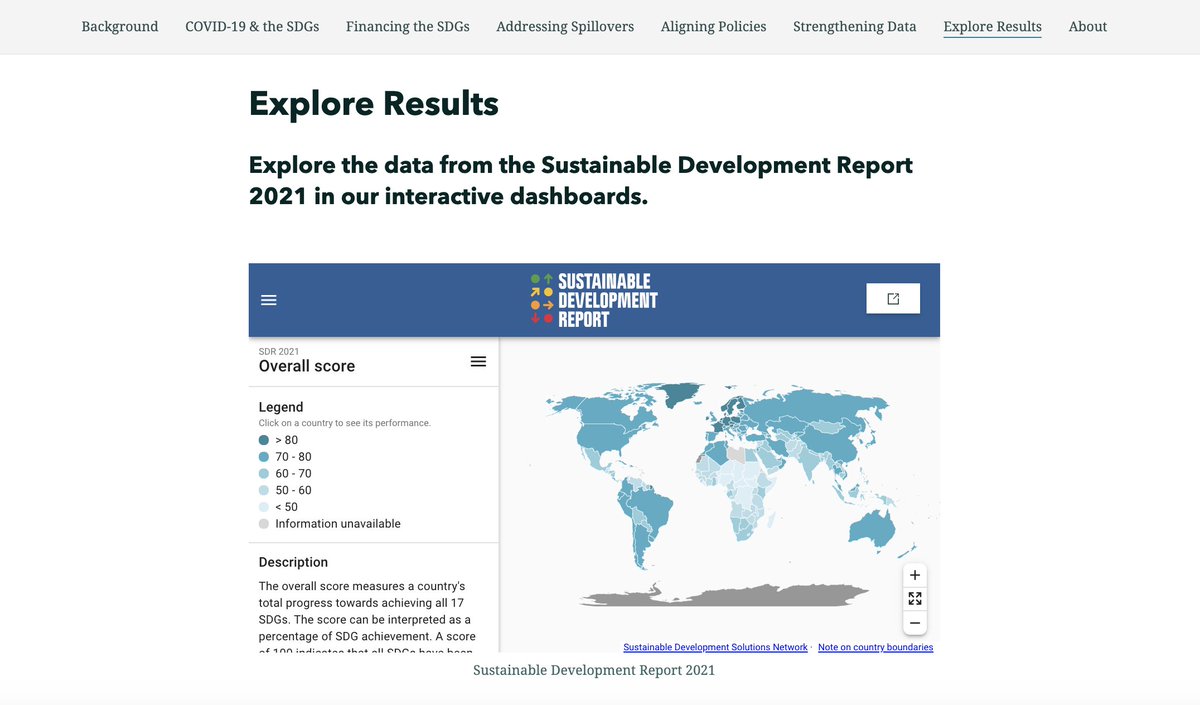Open dashboard in new window icon button
1200x705 pixels.
pos(893,299)
